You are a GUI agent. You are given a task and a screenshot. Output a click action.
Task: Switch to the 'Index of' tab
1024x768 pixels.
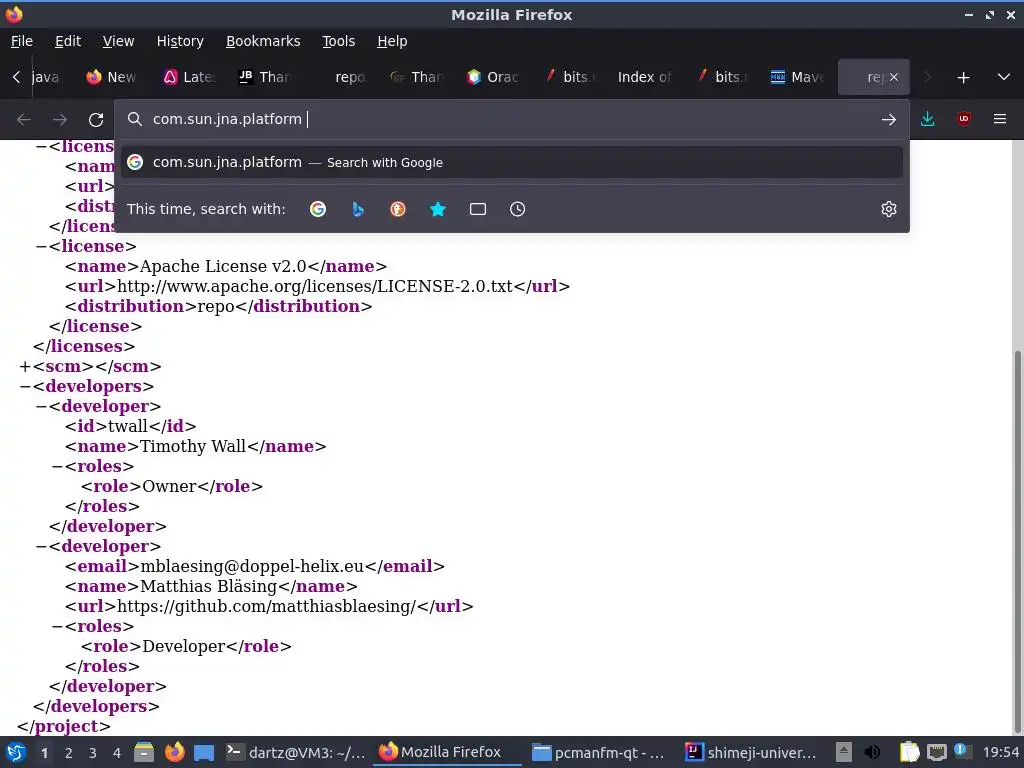point(644,77)
